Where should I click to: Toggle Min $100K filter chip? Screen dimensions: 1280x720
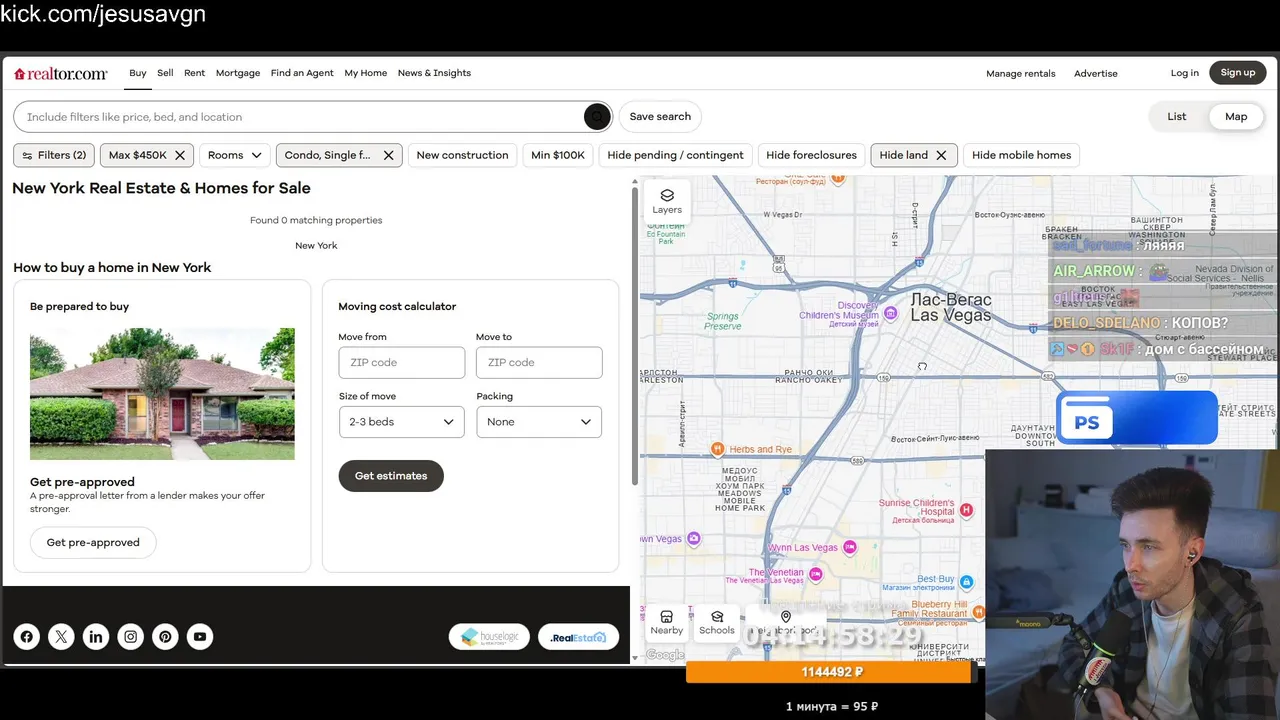pos(558,155)
